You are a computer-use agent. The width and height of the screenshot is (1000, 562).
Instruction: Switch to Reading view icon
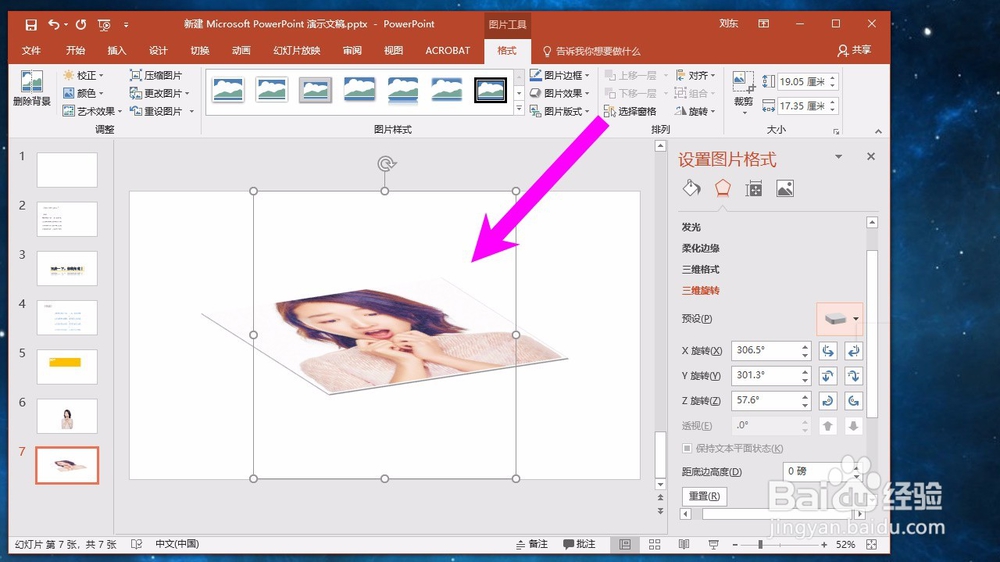684,544
